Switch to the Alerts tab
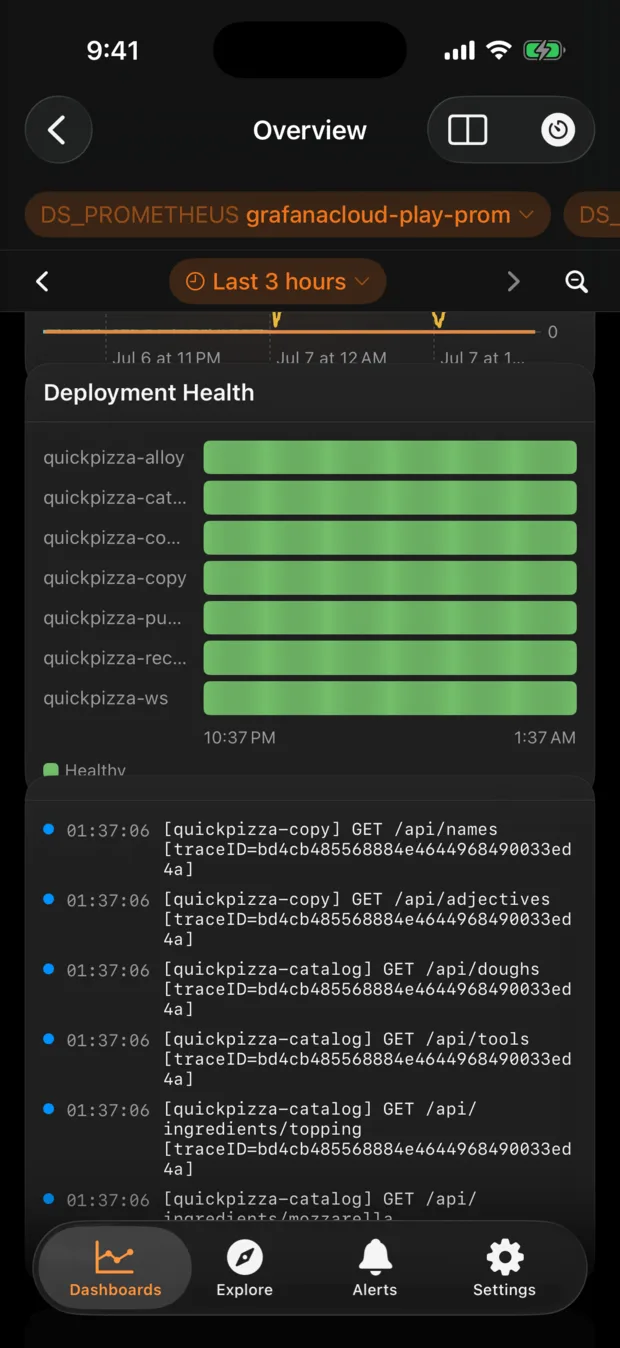This screenshot has height=1348, width=620. coord(375,1268)
